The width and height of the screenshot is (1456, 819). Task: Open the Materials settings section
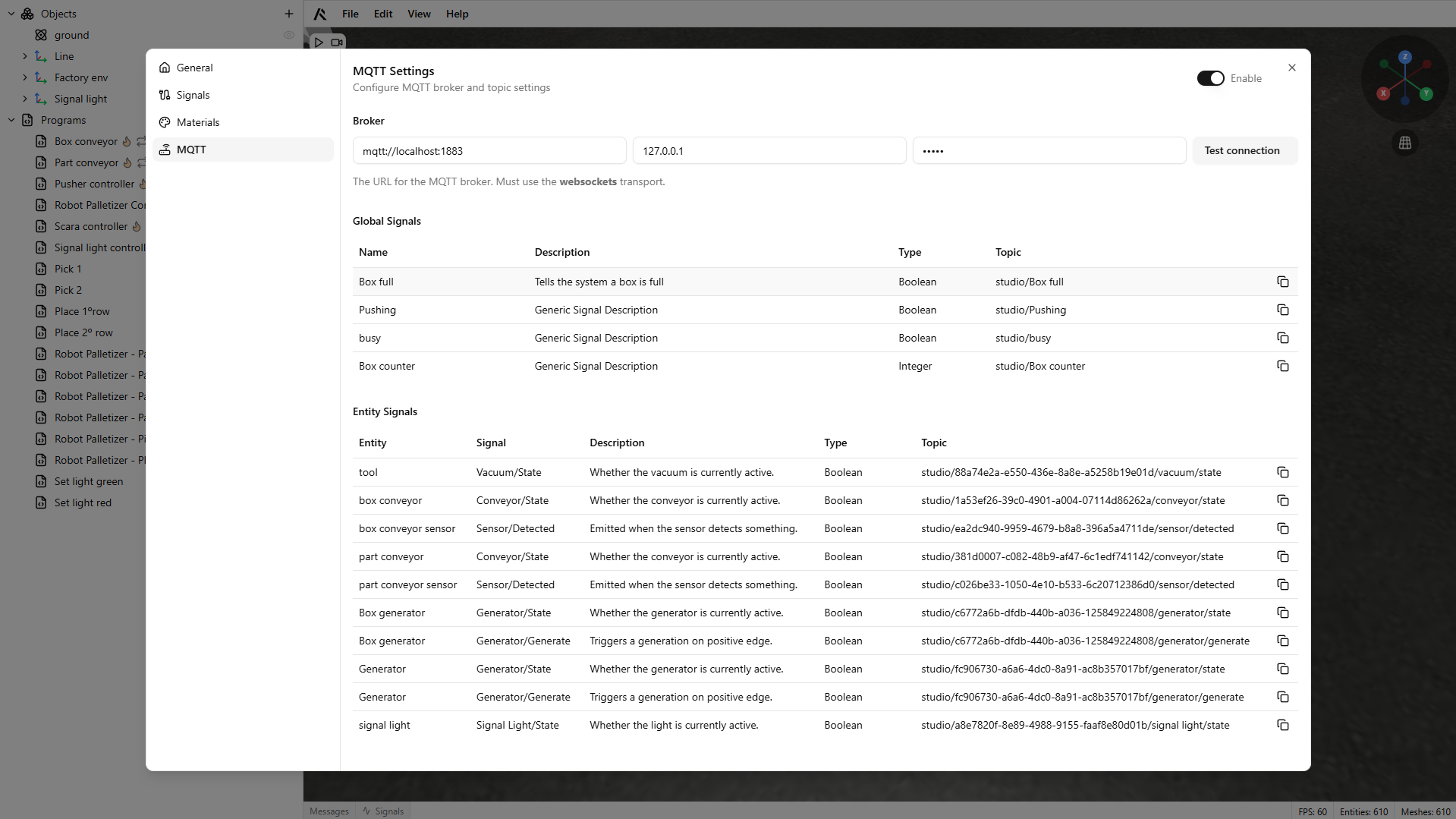coord(197,122)
